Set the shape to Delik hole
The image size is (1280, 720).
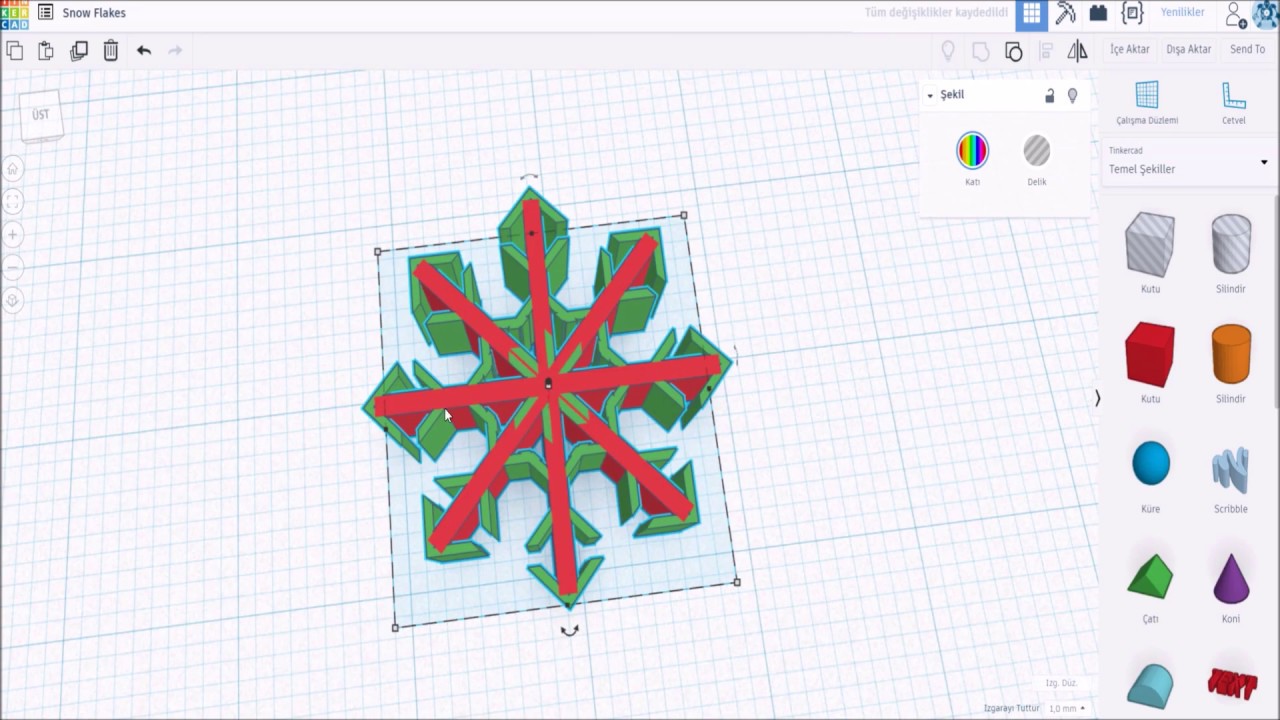[1037, 151]
